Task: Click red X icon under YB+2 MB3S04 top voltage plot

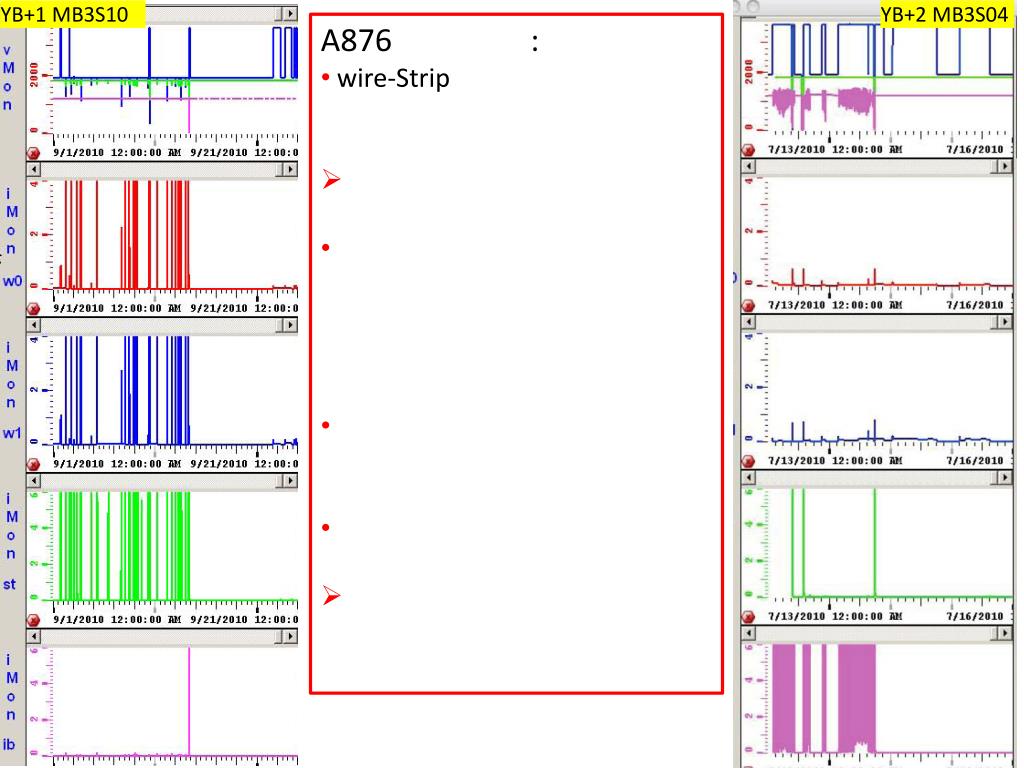Action: pos(748,150)
